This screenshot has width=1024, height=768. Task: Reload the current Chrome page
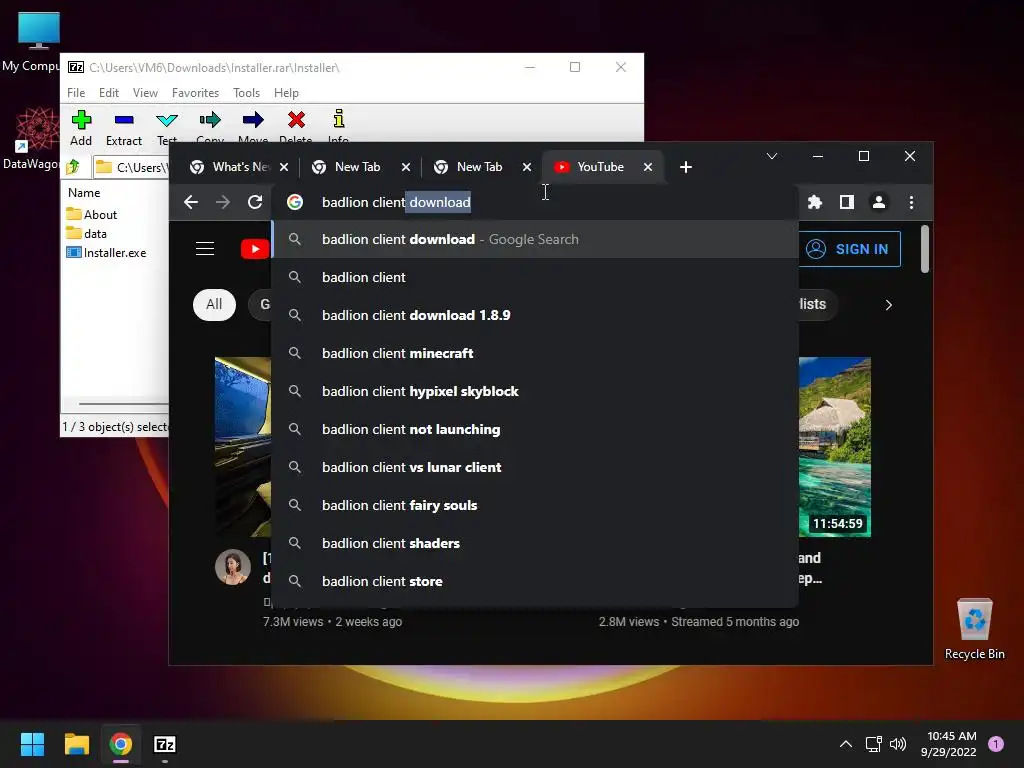coord(255,202)
